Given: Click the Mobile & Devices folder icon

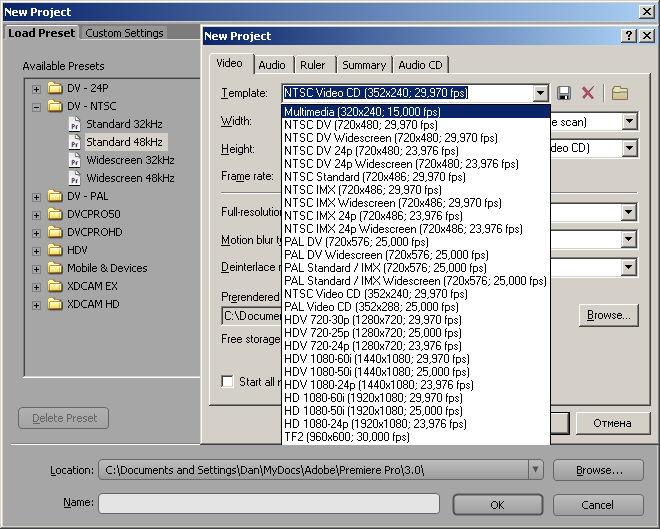Looking at the screenshot, I should [55, 268].
